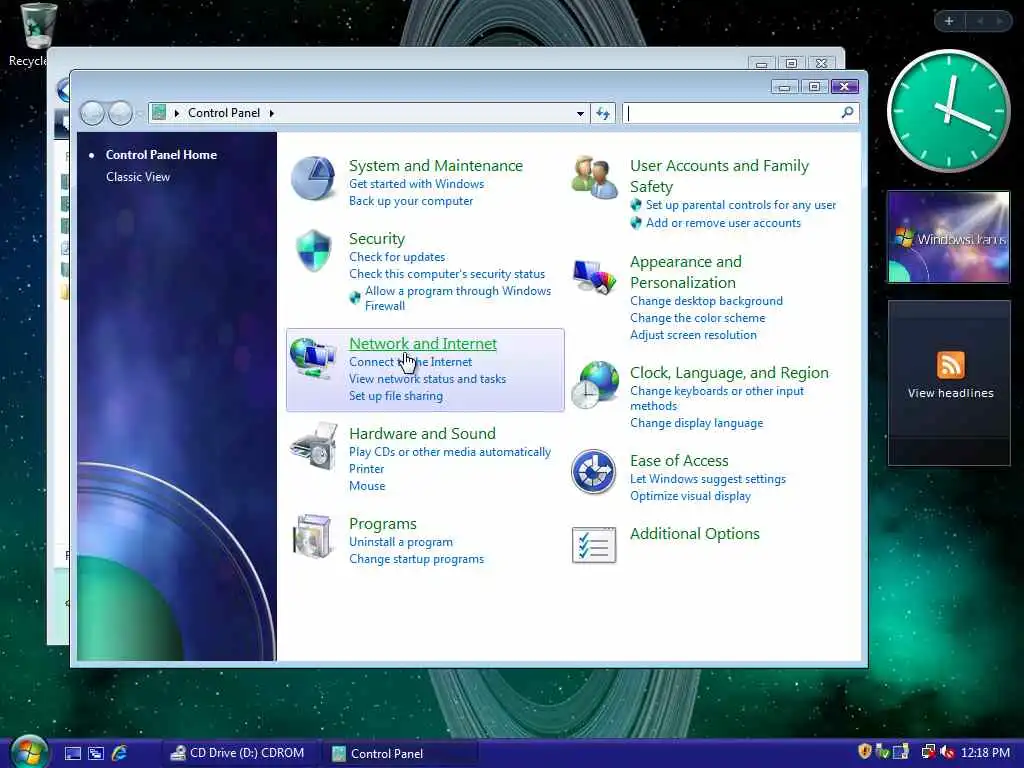1024x768 pixels.
Task: Click the Clock, Language, and Region globe icon
Action: click(594, 385)
